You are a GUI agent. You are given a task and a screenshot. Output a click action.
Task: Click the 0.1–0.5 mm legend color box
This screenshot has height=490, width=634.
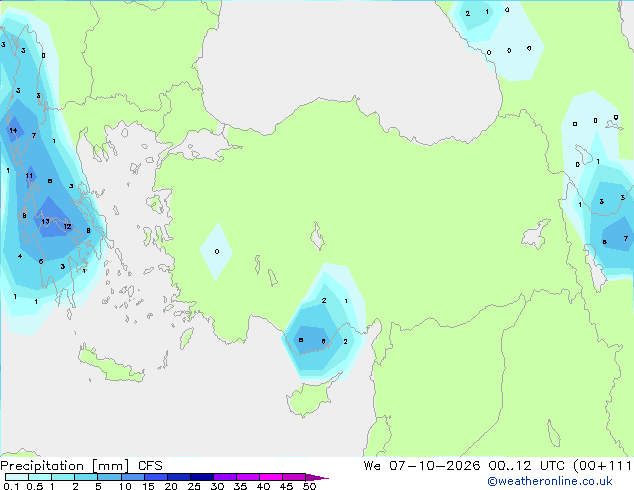click(x=17, y=477)
